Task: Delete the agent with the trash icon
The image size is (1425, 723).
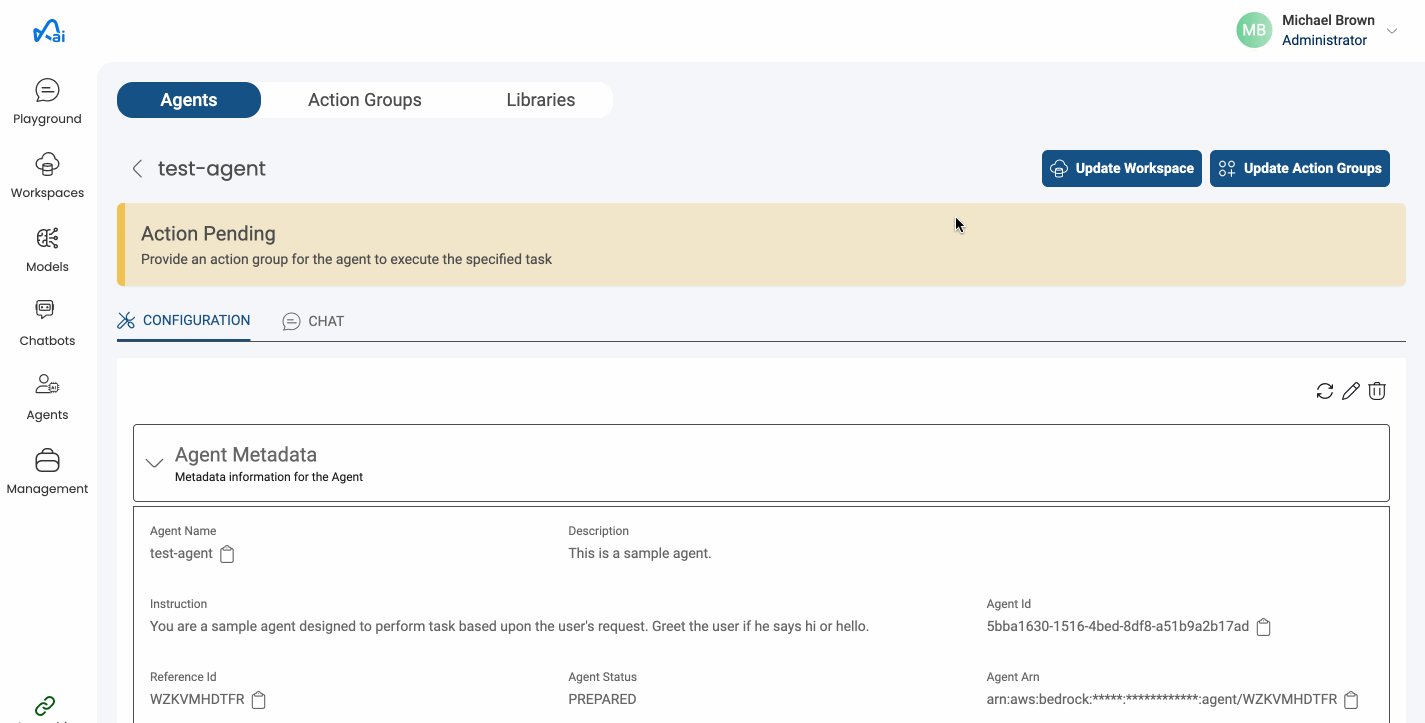Action: (x=1377, y=391)
